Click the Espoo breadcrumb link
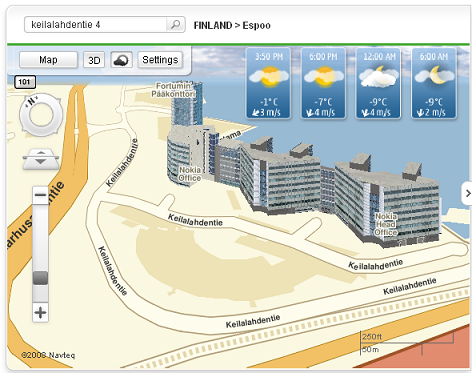 tap(256, 25)
